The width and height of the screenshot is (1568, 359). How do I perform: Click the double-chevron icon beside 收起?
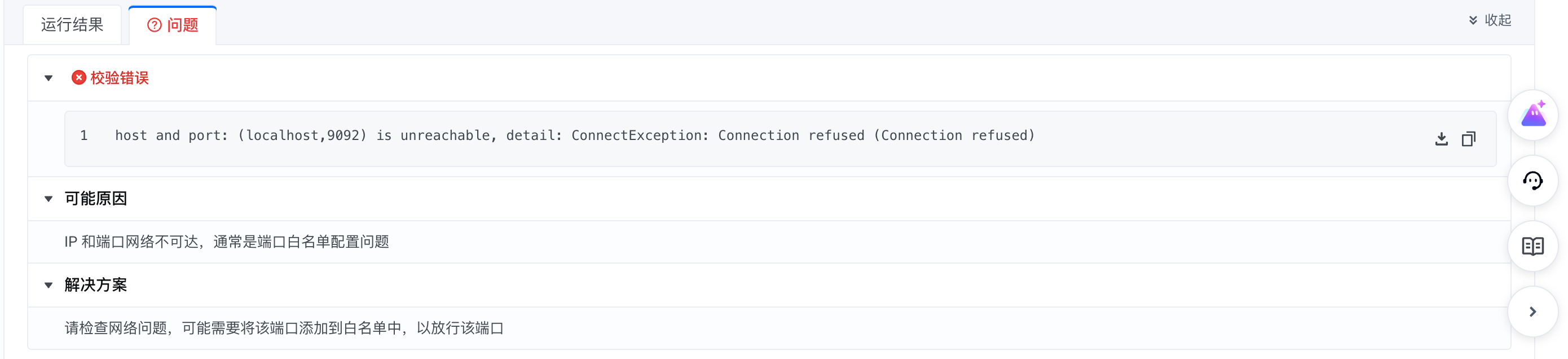[1473, 20]
